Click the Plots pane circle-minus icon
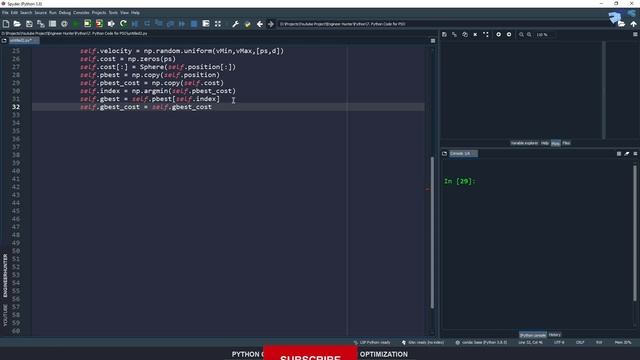 (x=509, y=35)
